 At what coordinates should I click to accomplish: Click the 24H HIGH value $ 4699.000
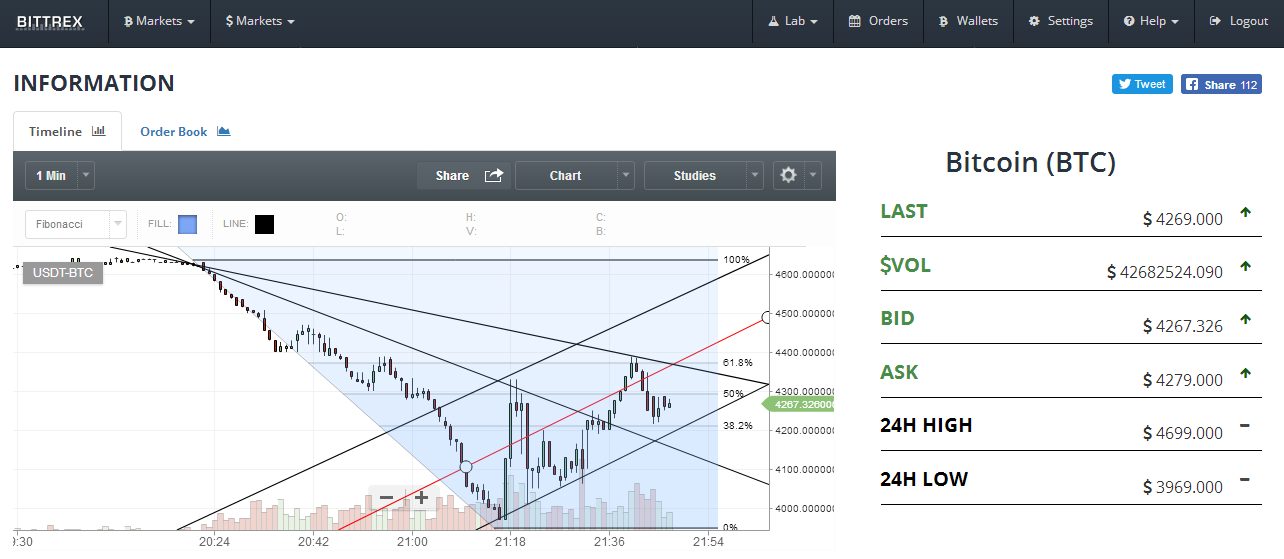[1182, 433]
